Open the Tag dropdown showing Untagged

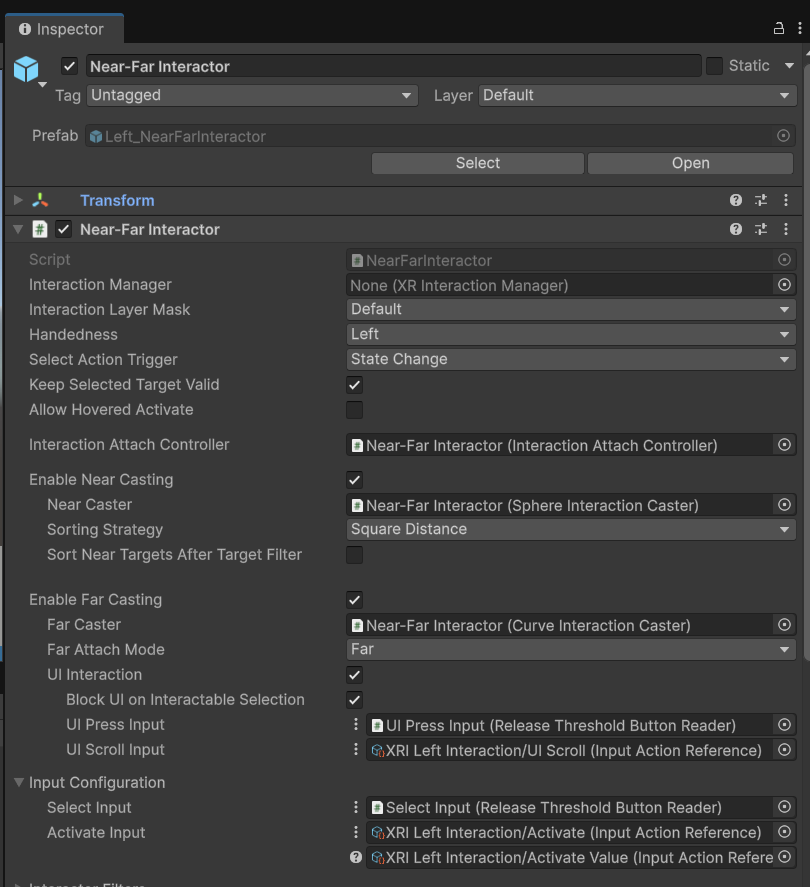252,95
